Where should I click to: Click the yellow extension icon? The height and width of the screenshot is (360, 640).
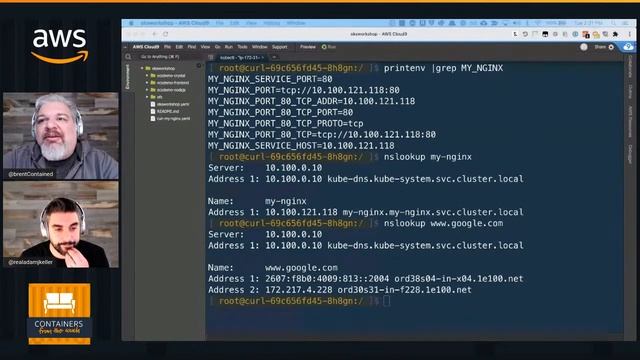pyautogui.click(x=596, y=35)
